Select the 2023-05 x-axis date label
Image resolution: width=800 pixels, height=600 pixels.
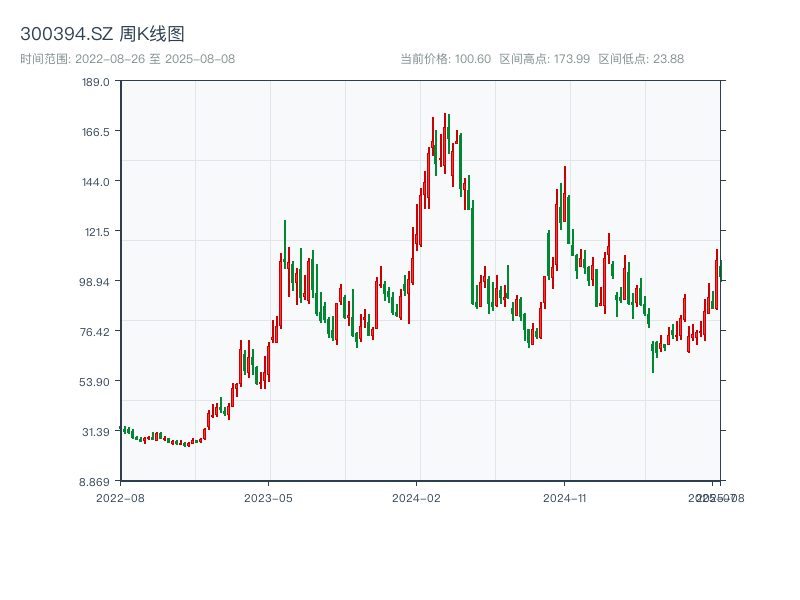pos(269,497)
